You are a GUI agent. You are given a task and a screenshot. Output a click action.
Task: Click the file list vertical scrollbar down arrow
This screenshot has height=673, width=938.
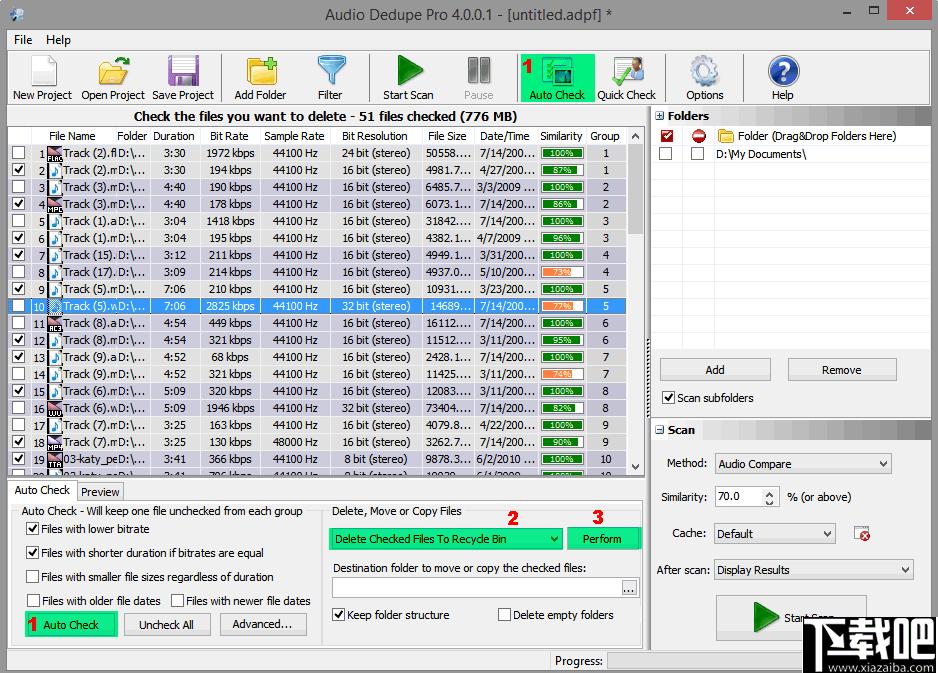pyautogui.click(x=635, y=467)
